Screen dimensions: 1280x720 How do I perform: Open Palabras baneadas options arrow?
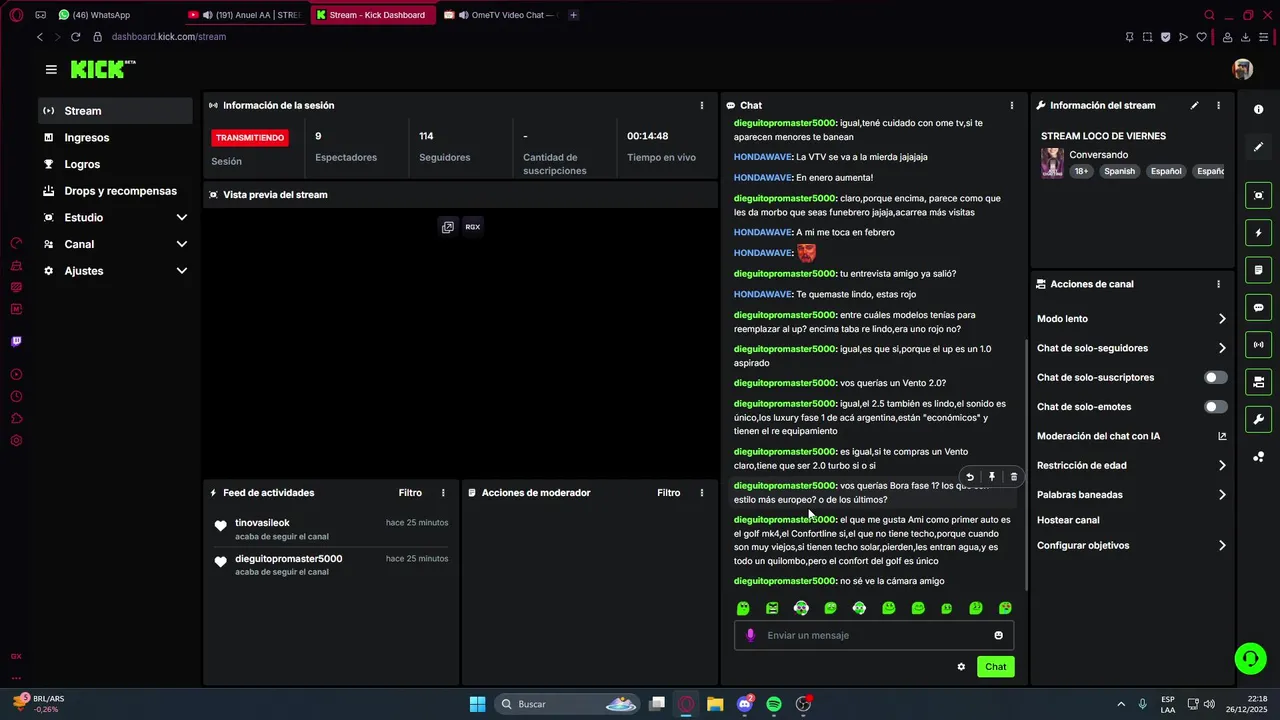click(1221, 495)
